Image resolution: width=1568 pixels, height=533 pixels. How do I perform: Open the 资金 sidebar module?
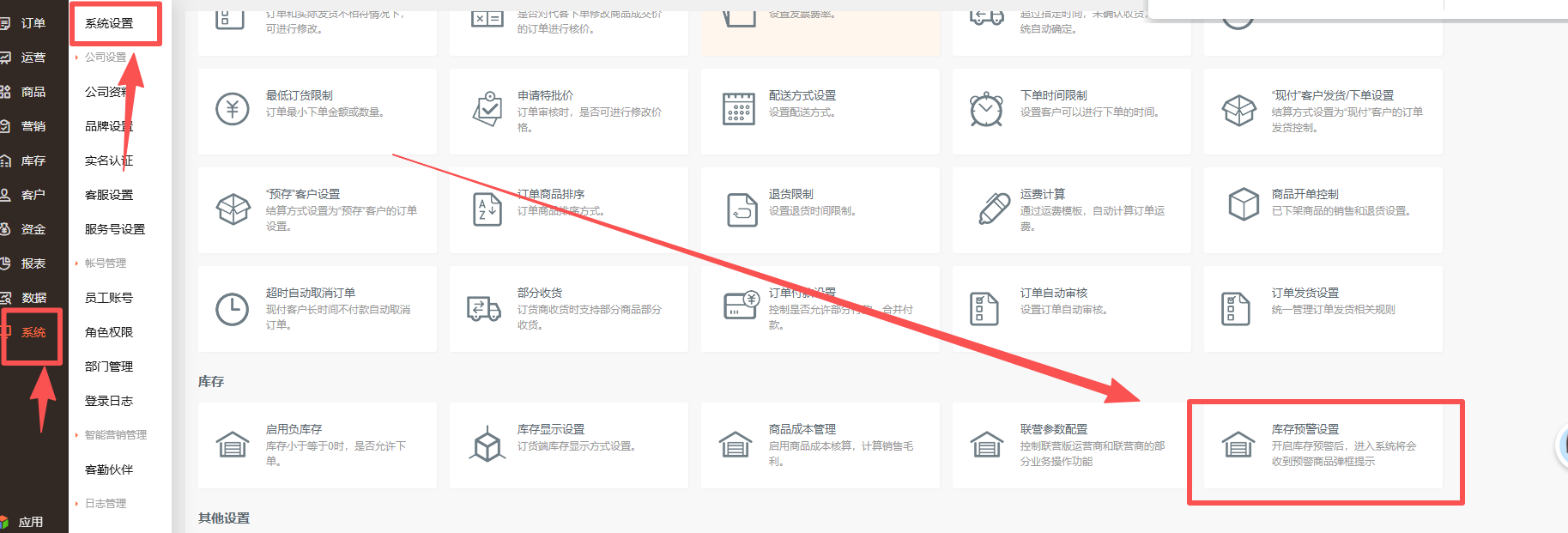click(x=33, y=229)
